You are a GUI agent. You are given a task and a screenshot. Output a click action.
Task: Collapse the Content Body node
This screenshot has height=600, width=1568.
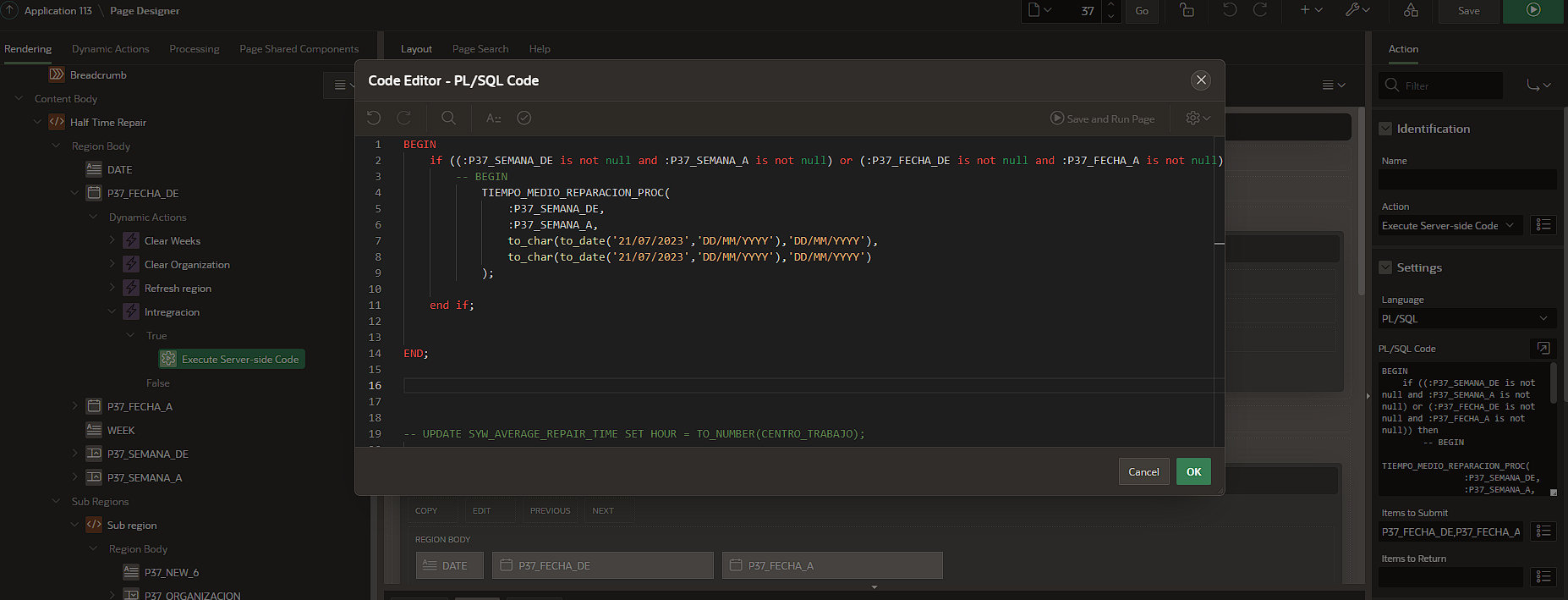(19, 98)
